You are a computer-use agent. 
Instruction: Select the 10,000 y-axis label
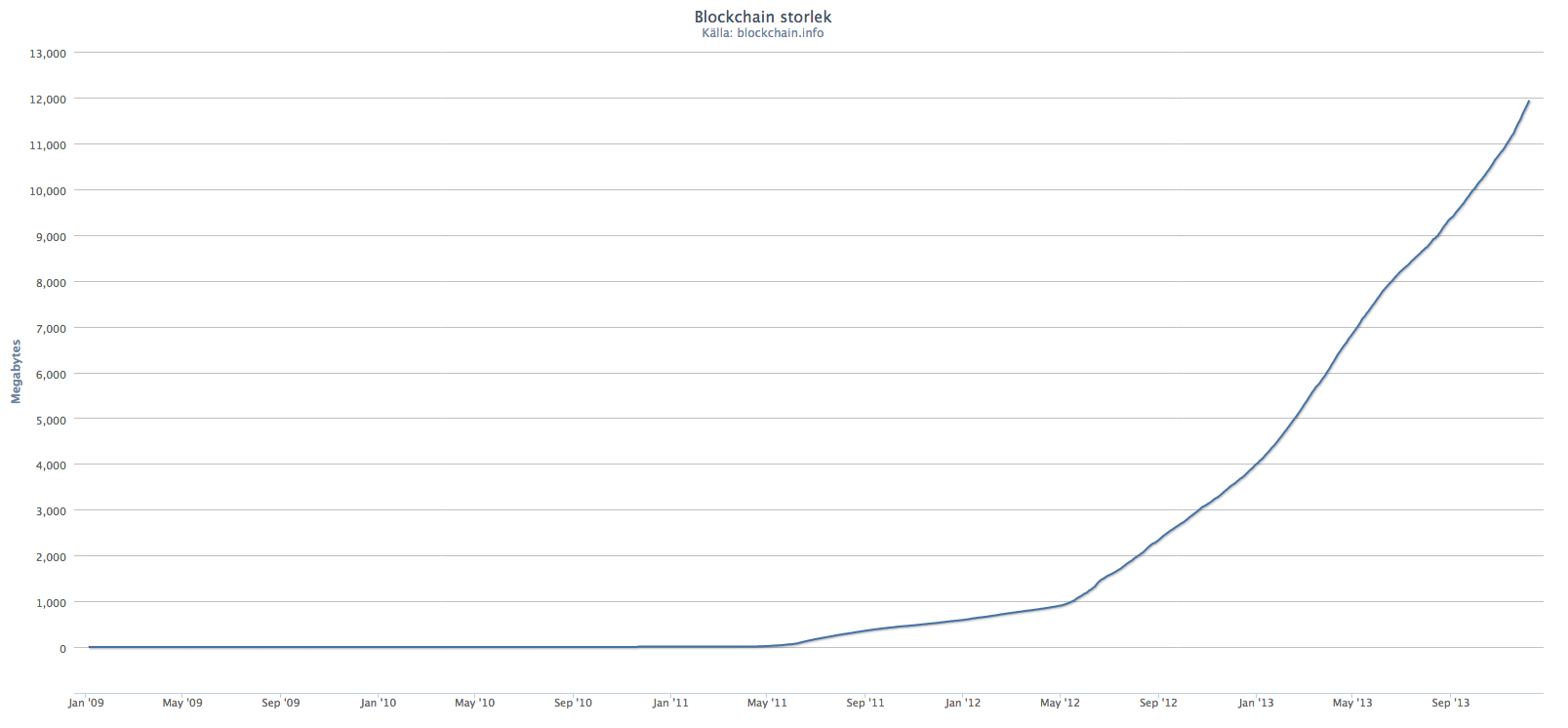[48, 191]
